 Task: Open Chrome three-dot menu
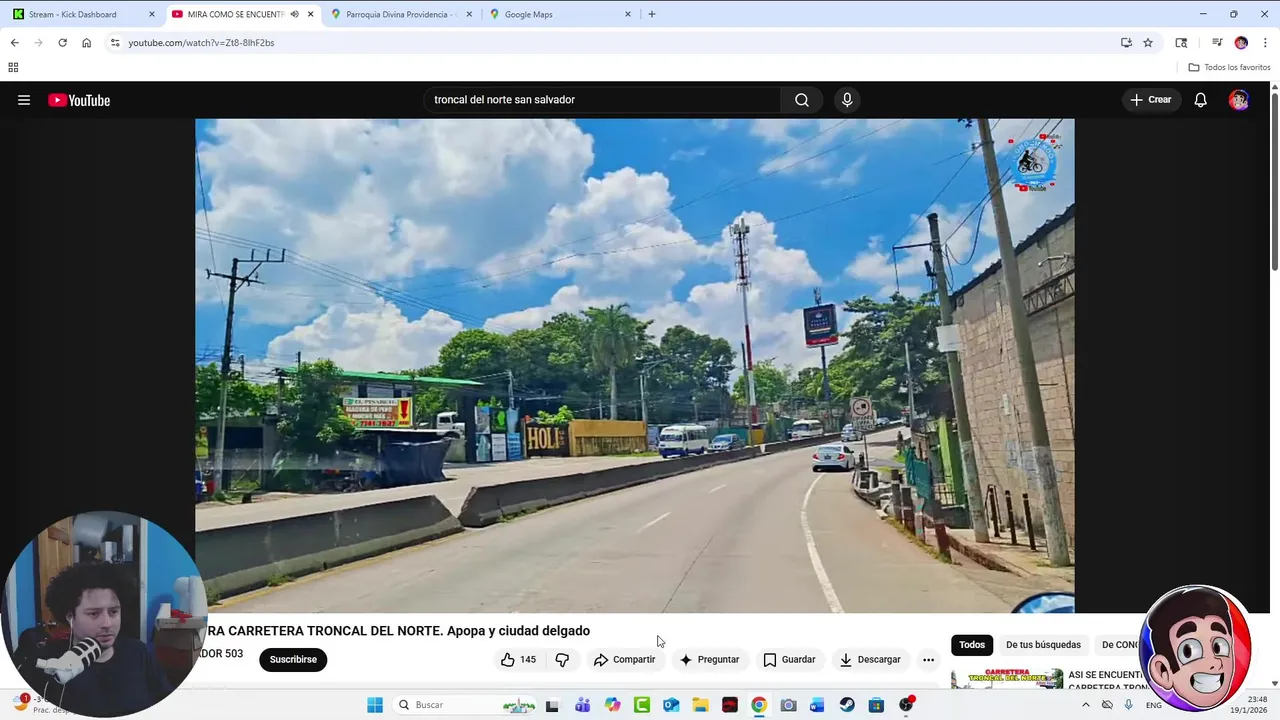[x=1265, y=43]
